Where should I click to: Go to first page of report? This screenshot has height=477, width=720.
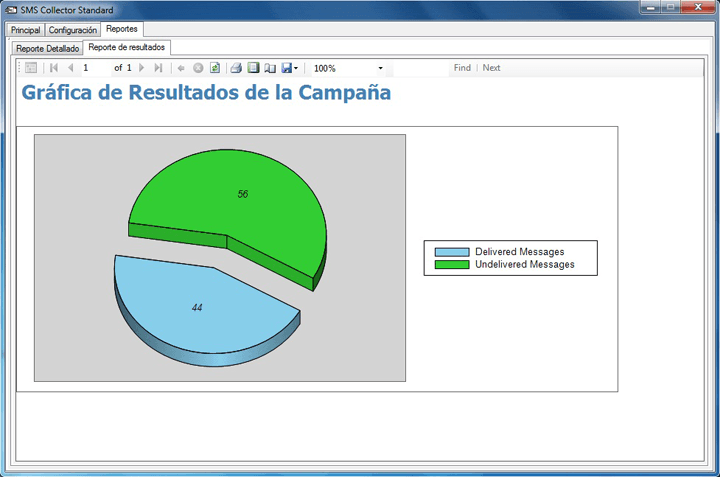[x=54, y=68]
